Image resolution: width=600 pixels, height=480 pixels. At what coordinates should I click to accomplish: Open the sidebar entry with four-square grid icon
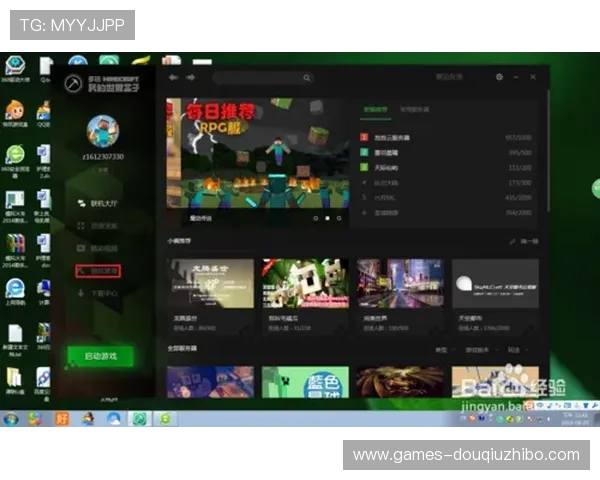pyautogui.click(x=98, y=226)
